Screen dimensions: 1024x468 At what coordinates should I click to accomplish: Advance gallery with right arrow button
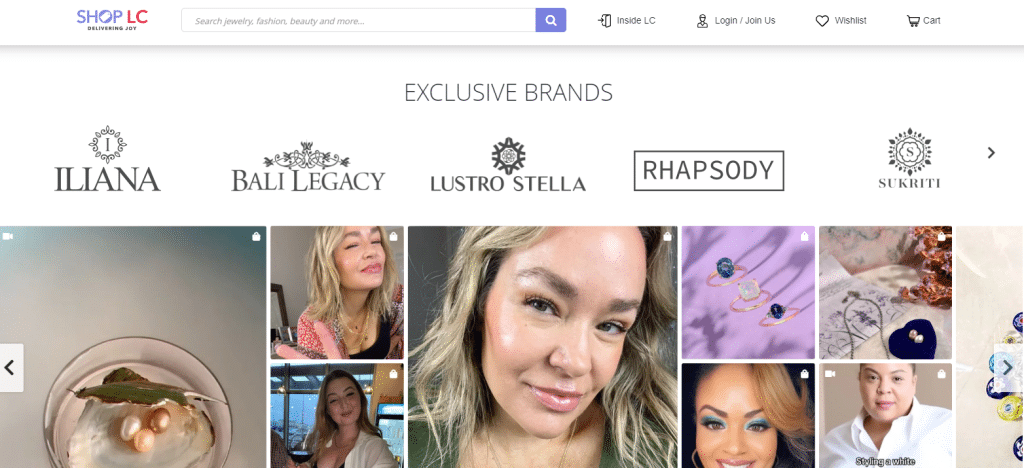click(1009, 367)
